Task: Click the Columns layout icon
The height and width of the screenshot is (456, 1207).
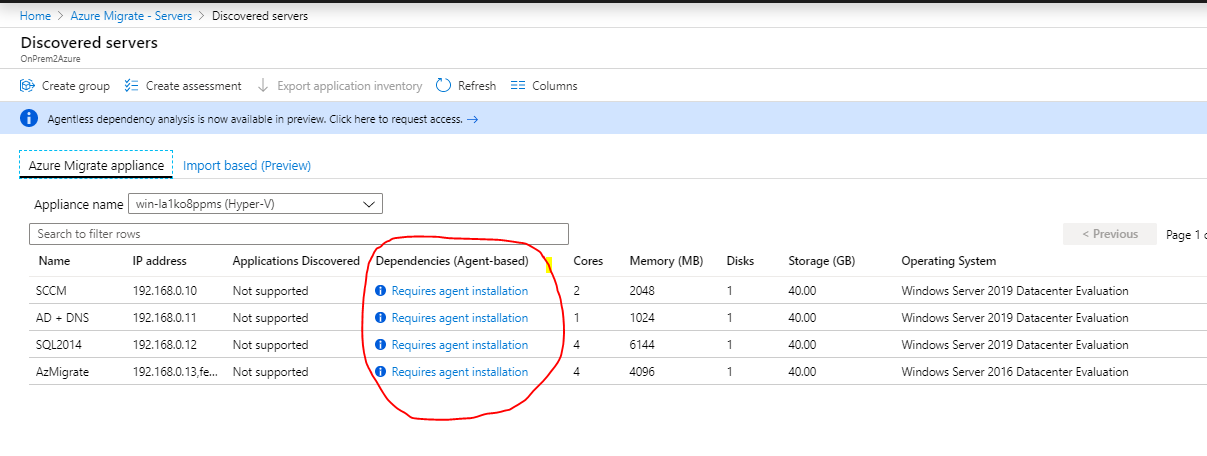Action: point(518,86)
